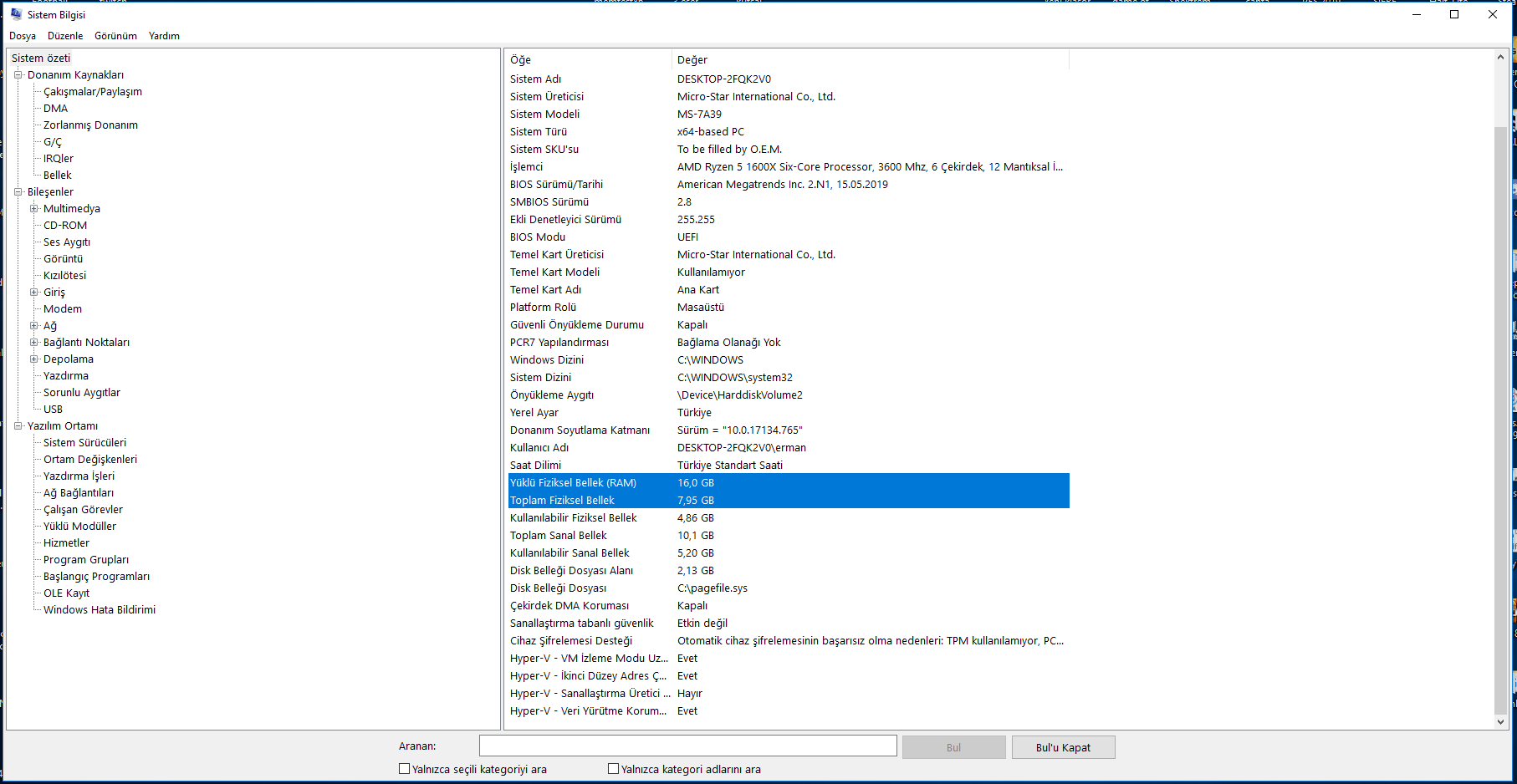Open the Görünüm menu
Viewport: 1517px width, 784px height.
[115, 36]
